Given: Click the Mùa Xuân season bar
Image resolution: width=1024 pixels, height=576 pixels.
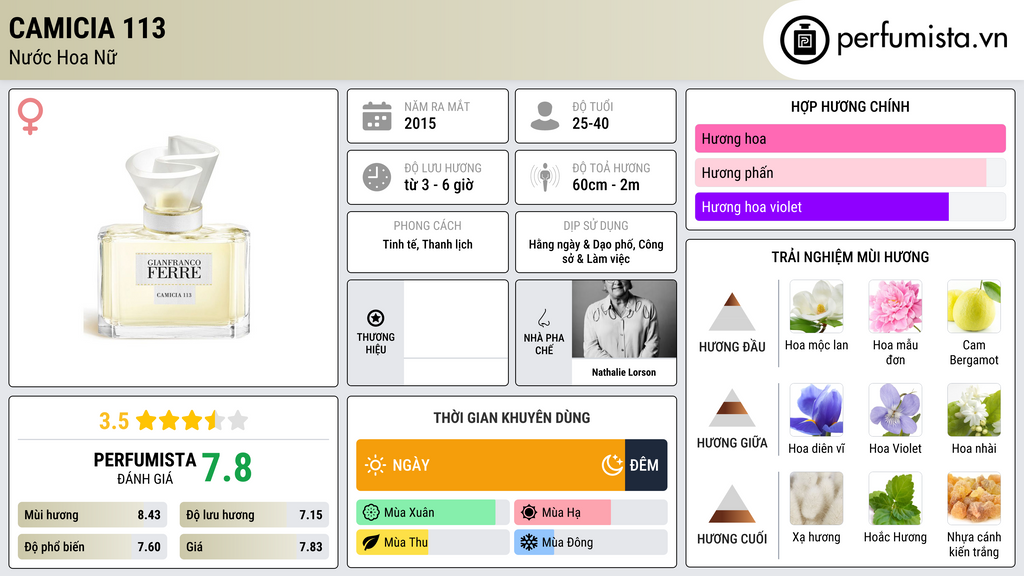Looking at the screenshot, I should pos(432,512).
